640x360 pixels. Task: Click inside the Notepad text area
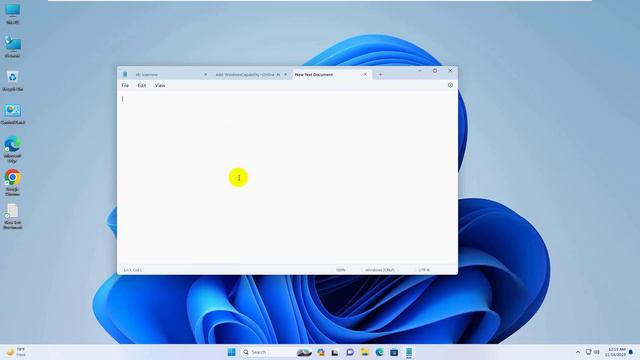click(287, 178)
